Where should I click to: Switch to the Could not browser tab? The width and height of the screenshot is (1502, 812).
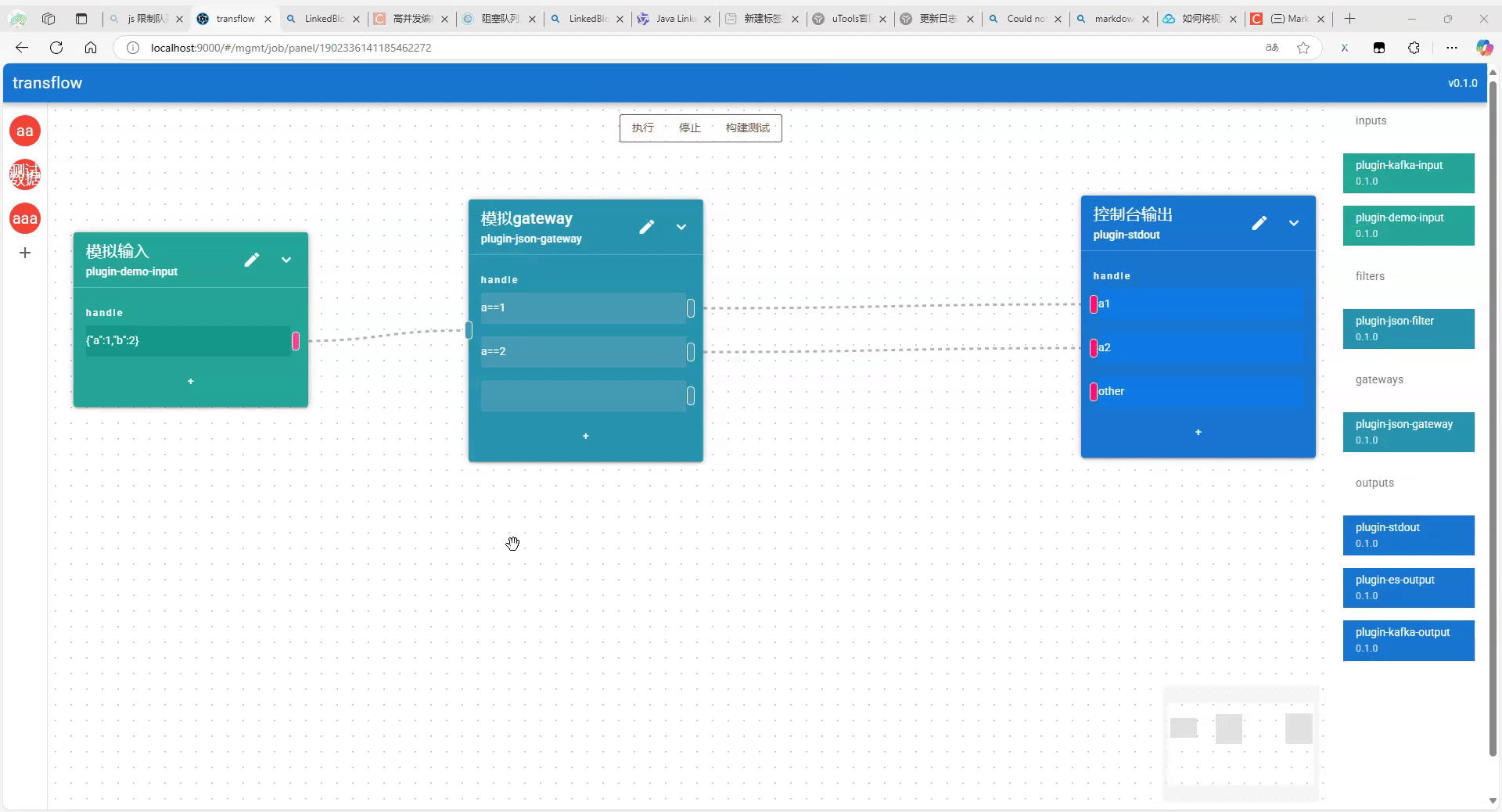[1026, 19]
